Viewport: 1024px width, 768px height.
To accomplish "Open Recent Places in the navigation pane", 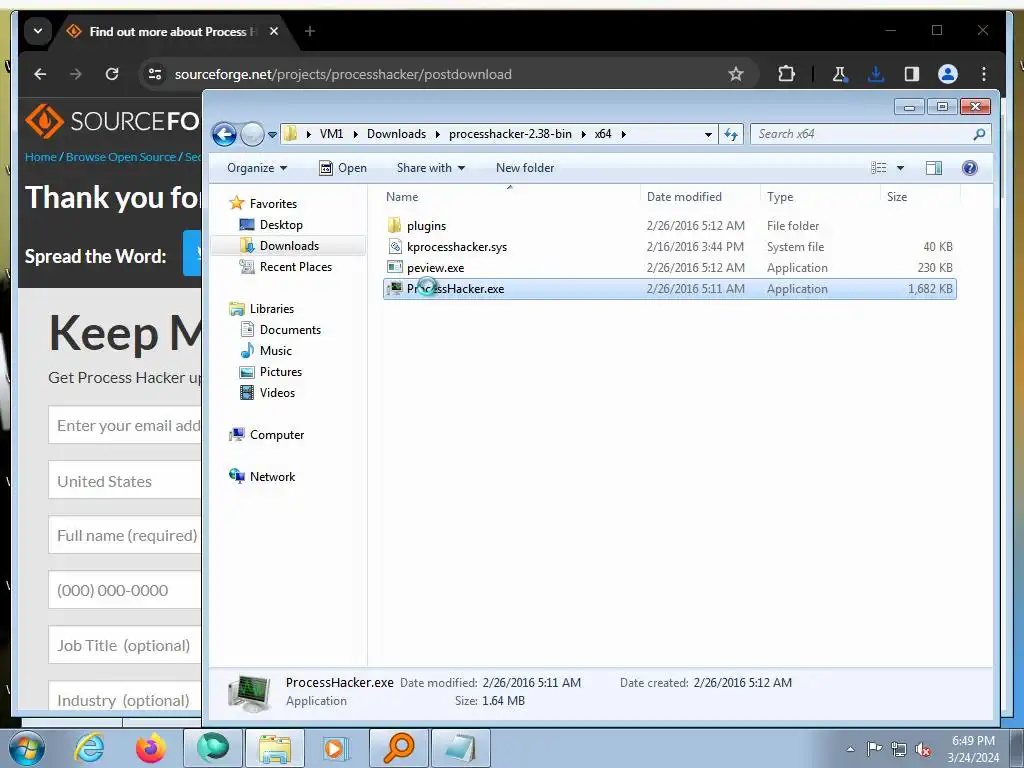I will [295, 266].
